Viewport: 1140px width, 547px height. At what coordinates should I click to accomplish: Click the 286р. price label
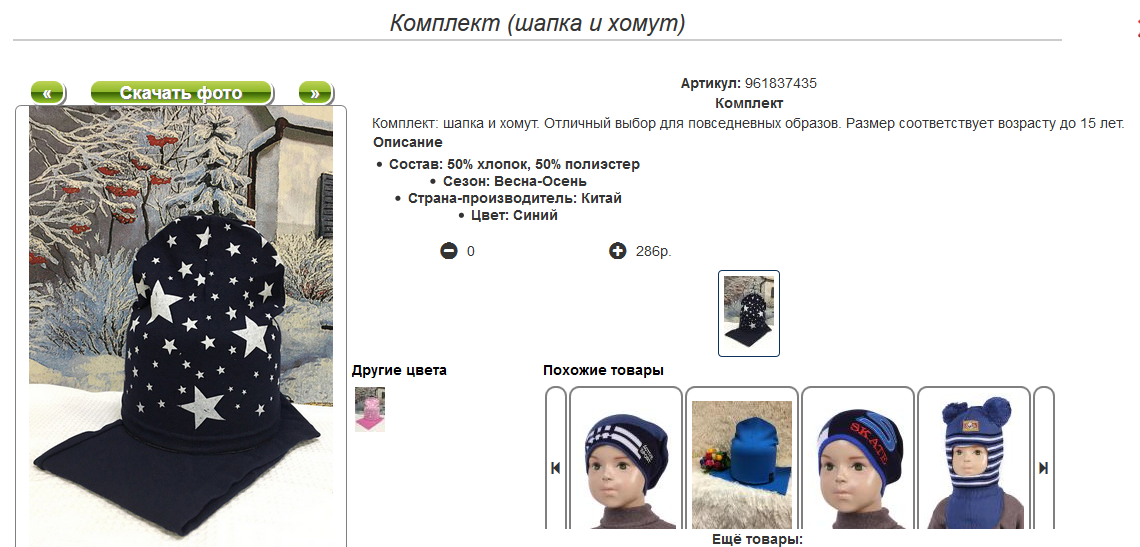pos(654,252)
